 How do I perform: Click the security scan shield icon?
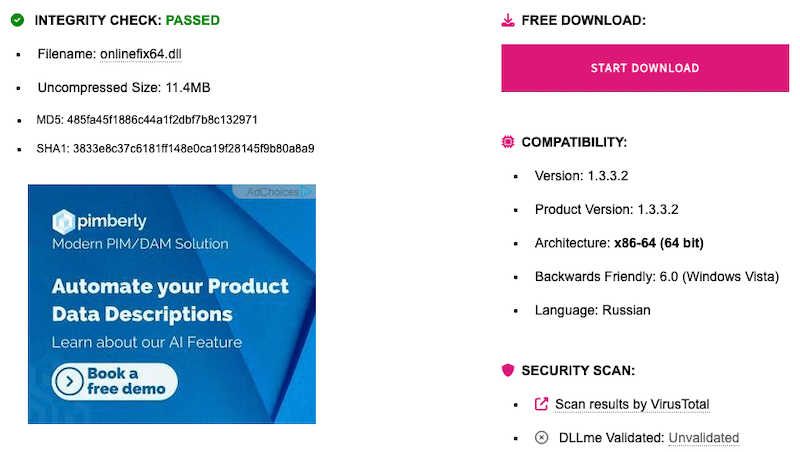508,370
